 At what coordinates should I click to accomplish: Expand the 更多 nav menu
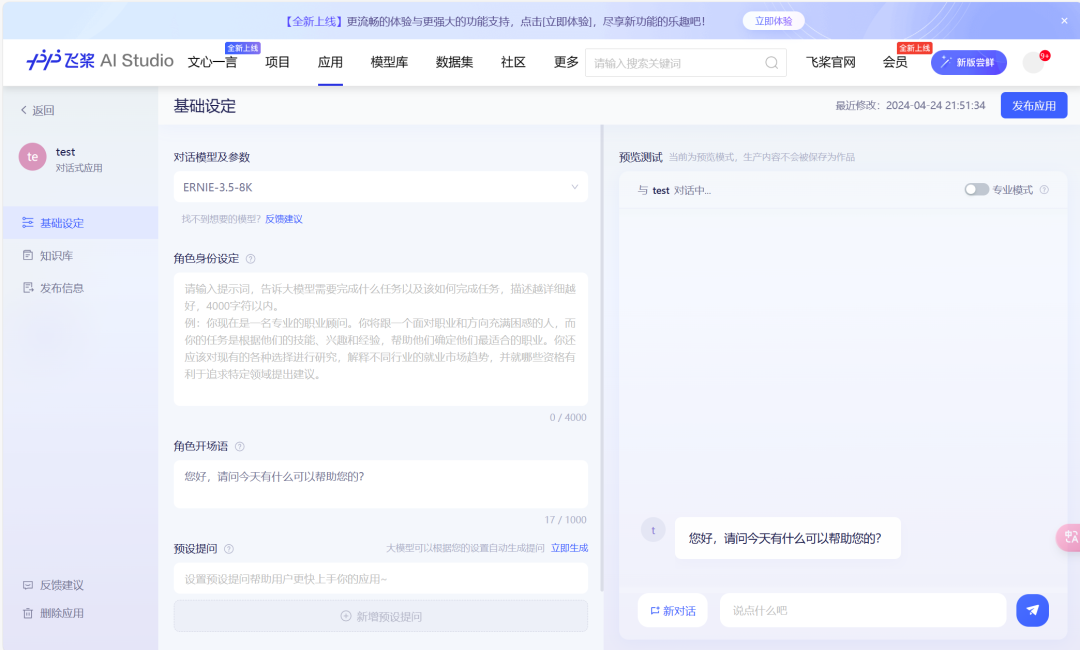(566, 62)
